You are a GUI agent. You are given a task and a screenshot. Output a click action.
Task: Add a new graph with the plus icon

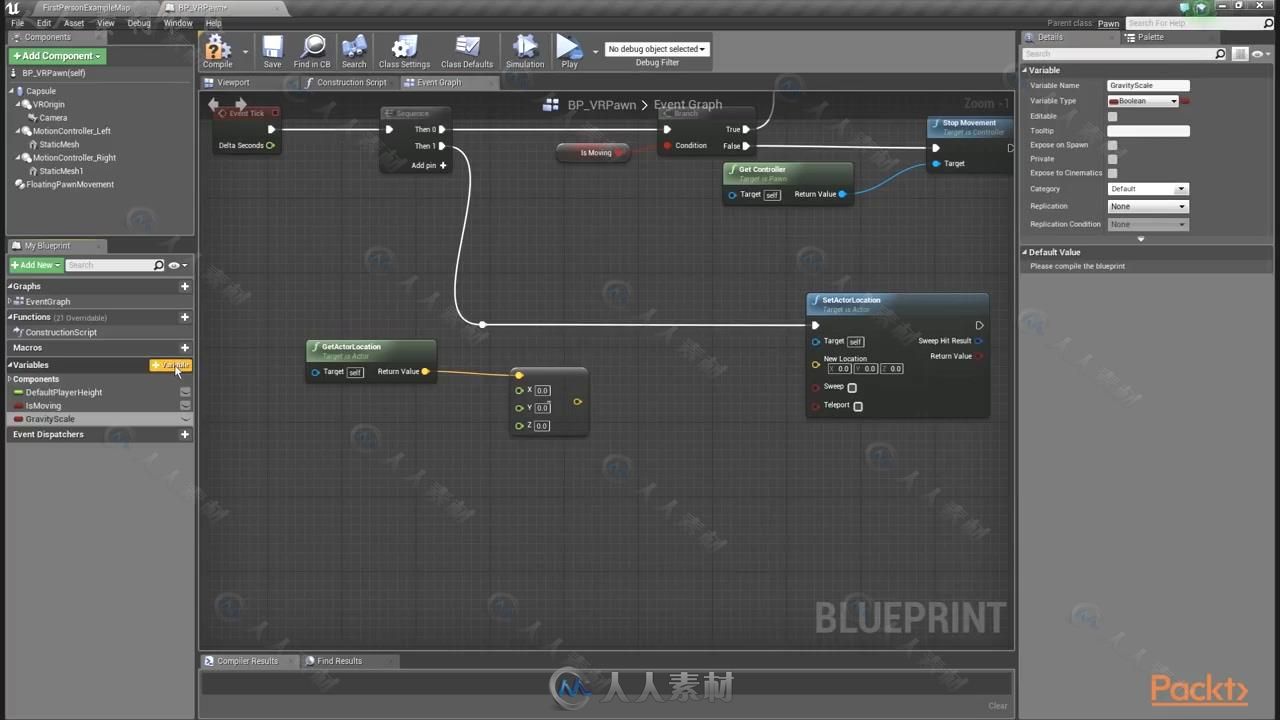(184, 286)
